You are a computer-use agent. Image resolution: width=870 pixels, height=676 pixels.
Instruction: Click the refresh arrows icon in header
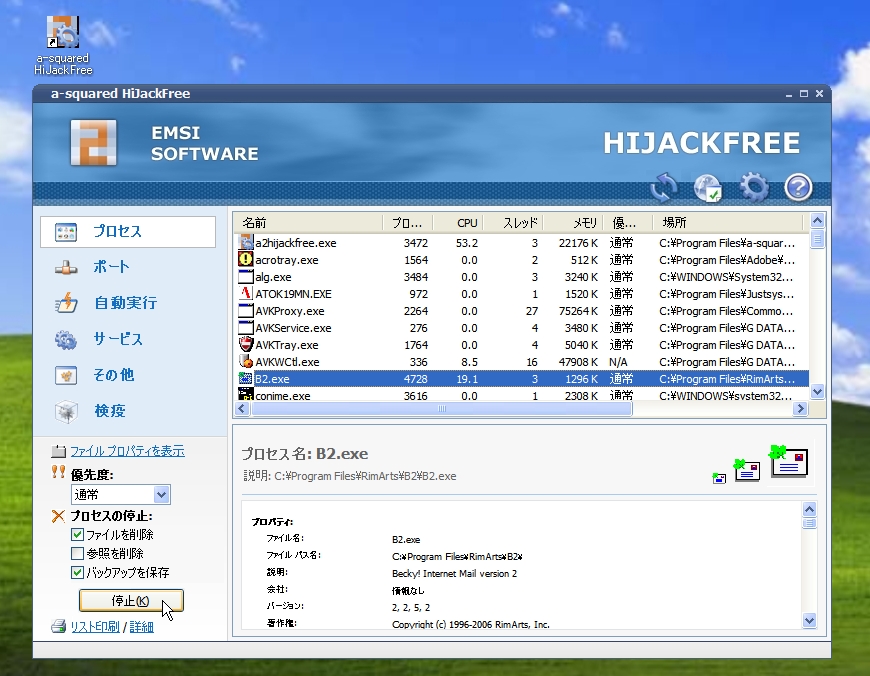[x=664, y=187]
